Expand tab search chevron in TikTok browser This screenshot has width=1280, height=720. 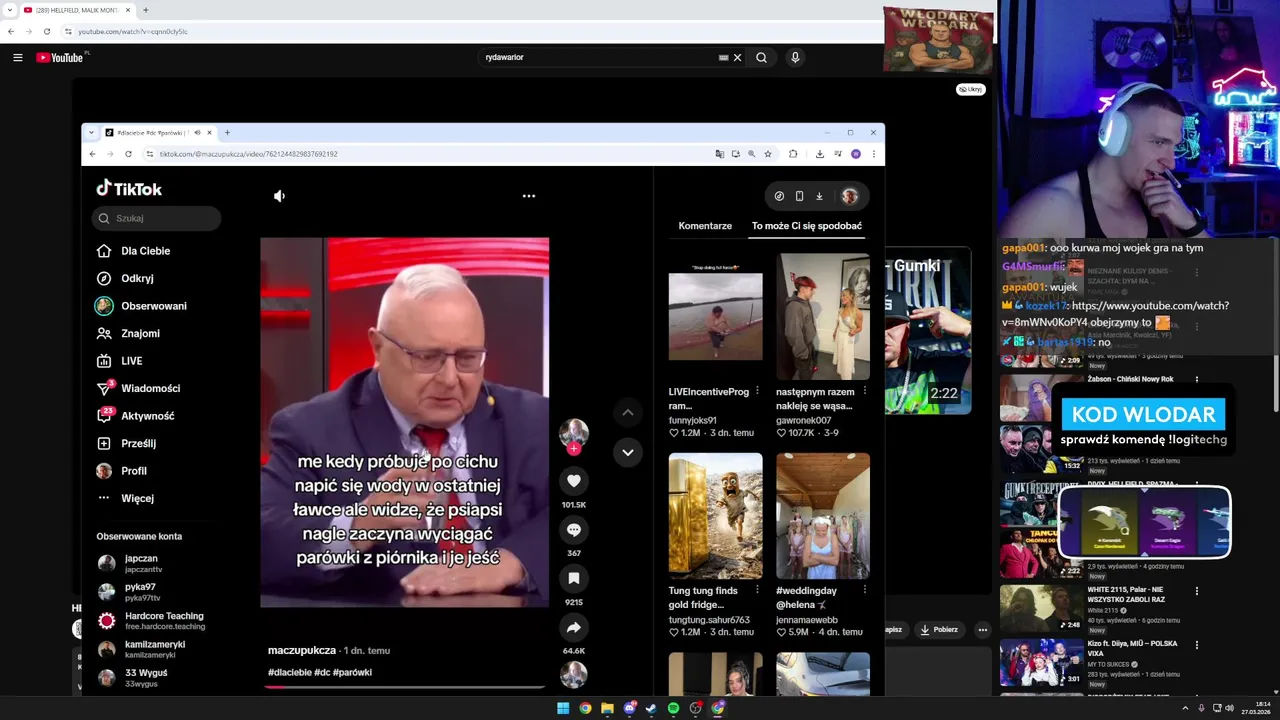click(x=92, y=132)
